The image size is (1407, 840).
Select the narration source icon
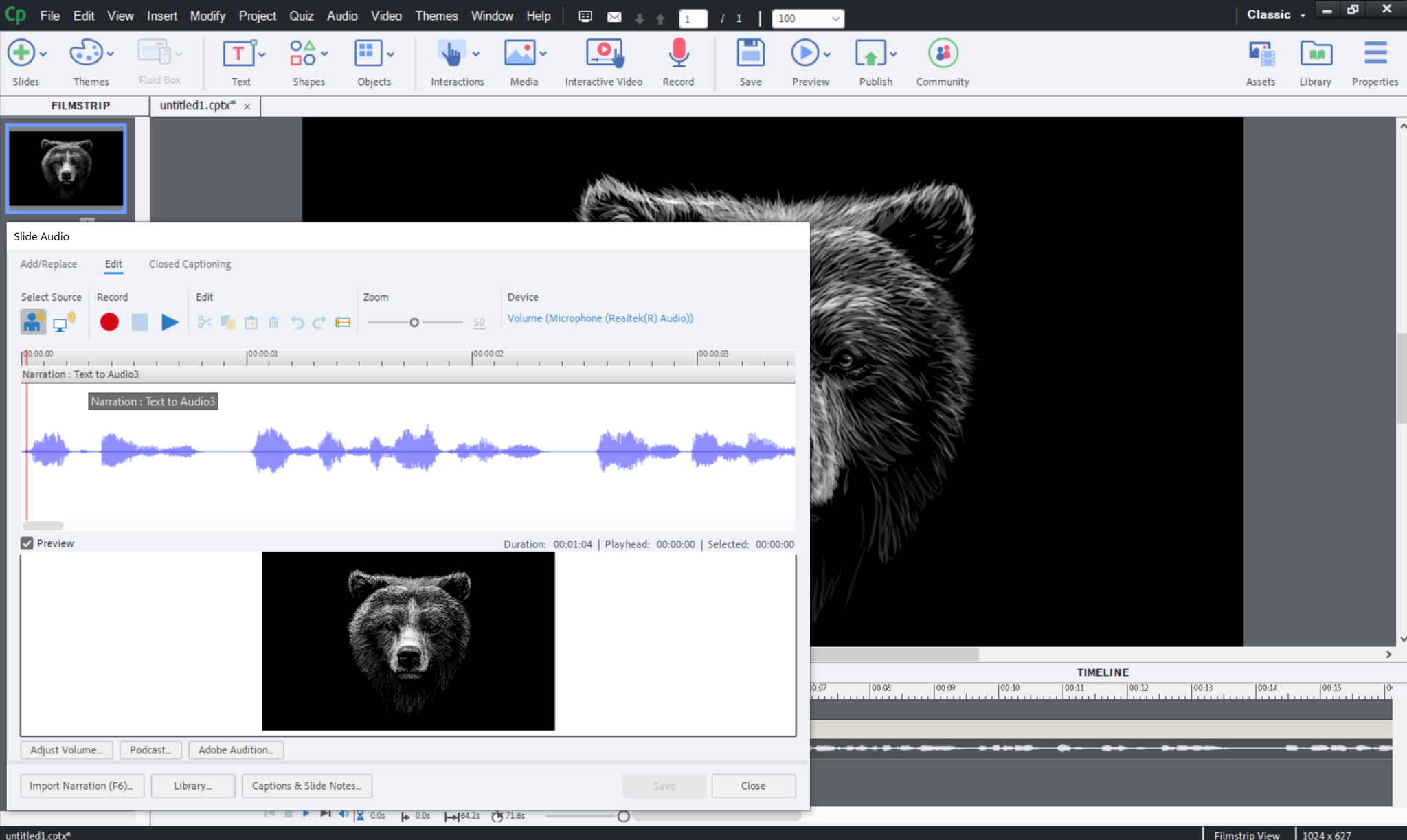click(32, 321)
